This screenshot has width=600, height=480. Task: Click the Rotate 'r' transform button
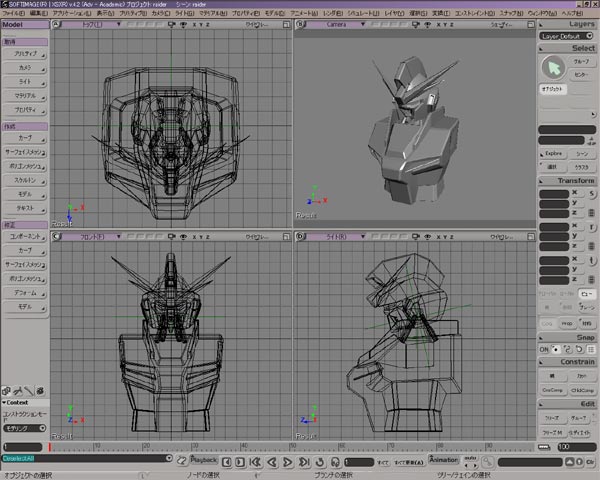pos(592,227)
